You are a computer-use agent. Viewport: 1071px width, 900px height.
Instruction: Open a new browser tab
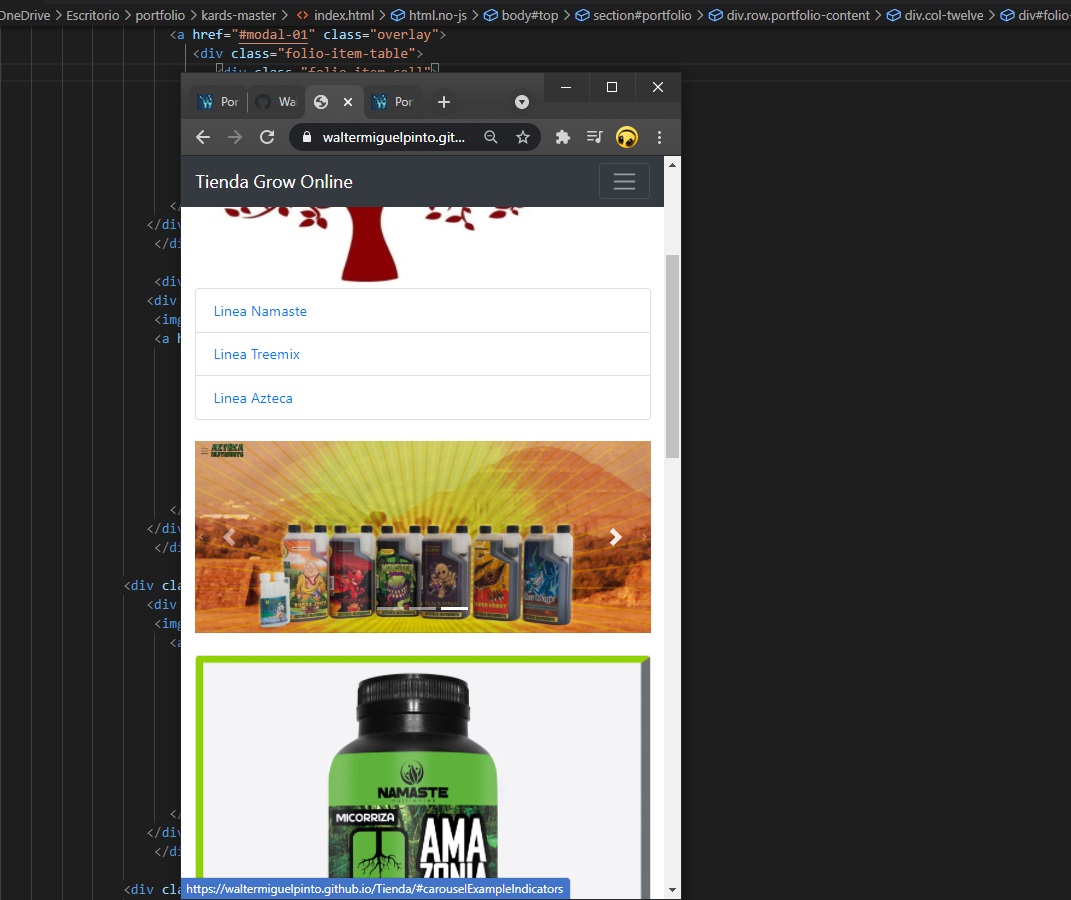click(x=444, y=102)
